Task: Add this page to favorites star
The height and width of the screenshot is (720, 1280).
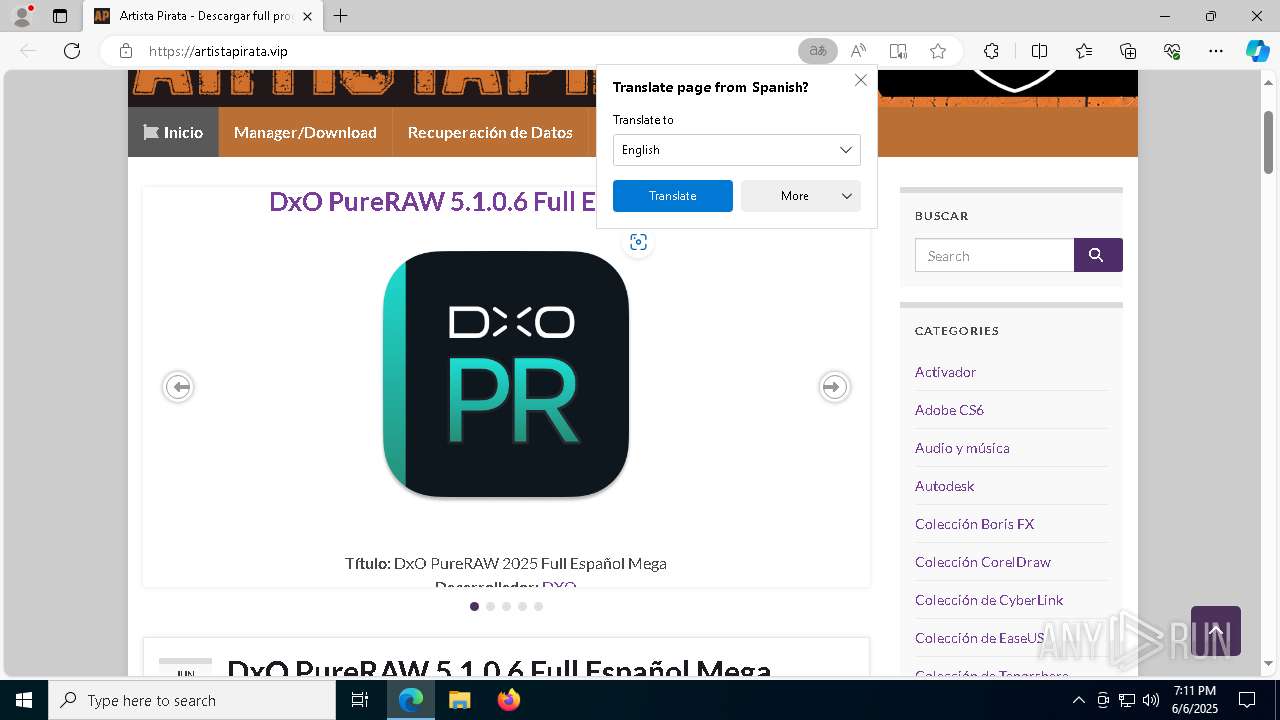Action: [x=938, y=51]
